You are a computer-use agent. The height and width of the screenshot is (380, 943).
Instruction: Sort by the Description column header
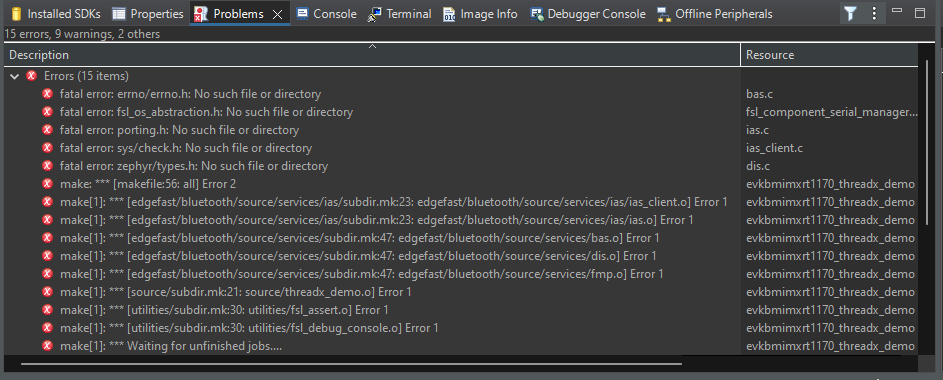click(372, 55)
